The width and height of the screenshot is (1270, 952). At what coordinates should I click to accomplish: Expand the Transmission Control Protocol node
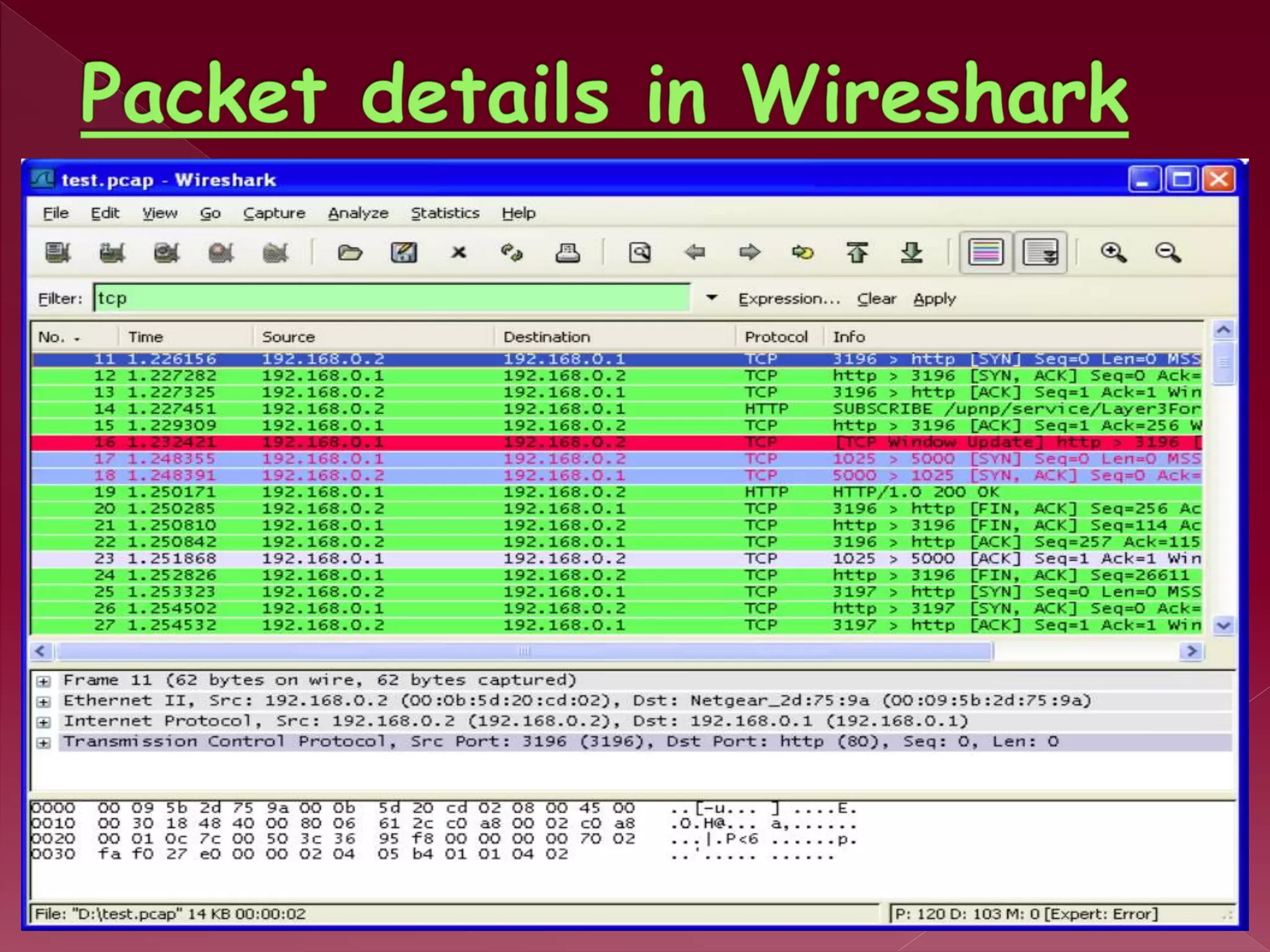[x=43, y=743]
